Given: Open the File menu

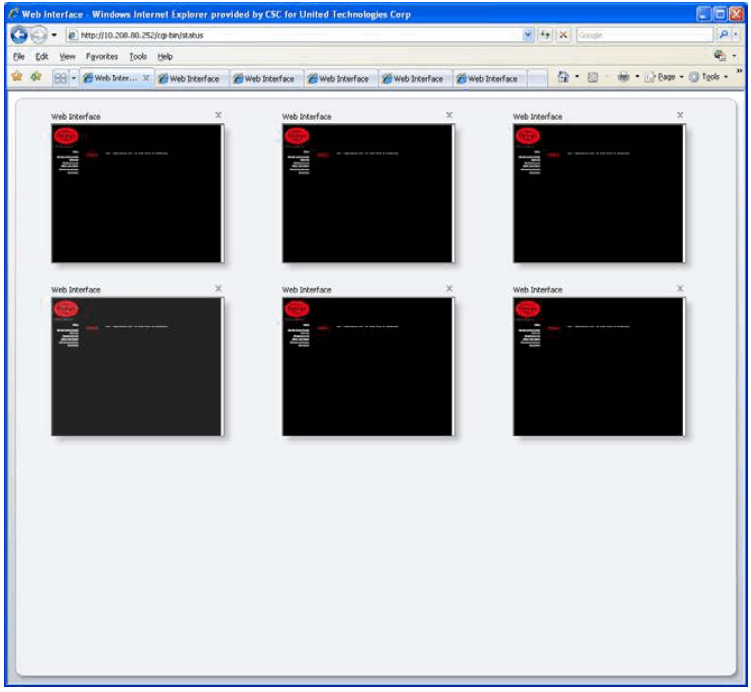Looking at the screenshot, I should click(19, 57).
